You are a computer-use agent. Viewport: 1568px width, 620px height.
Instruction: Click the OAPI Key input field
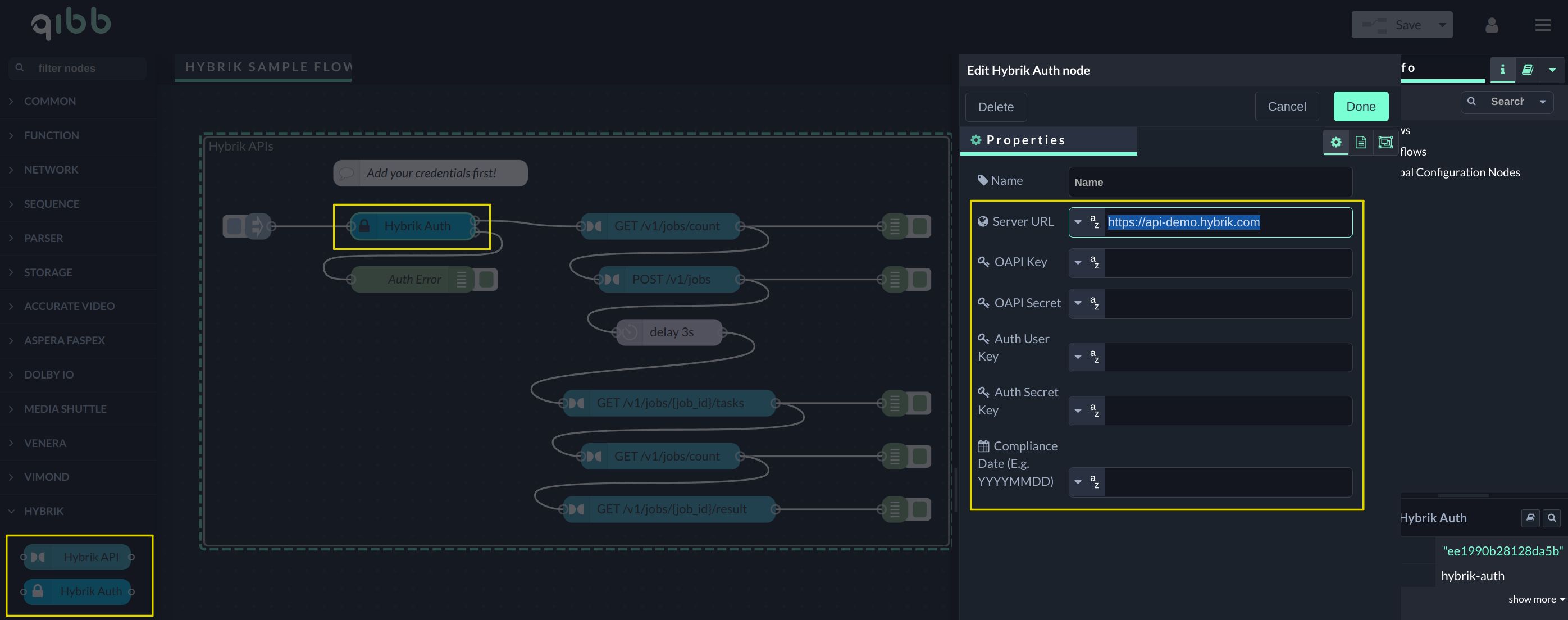(1227, 263)
